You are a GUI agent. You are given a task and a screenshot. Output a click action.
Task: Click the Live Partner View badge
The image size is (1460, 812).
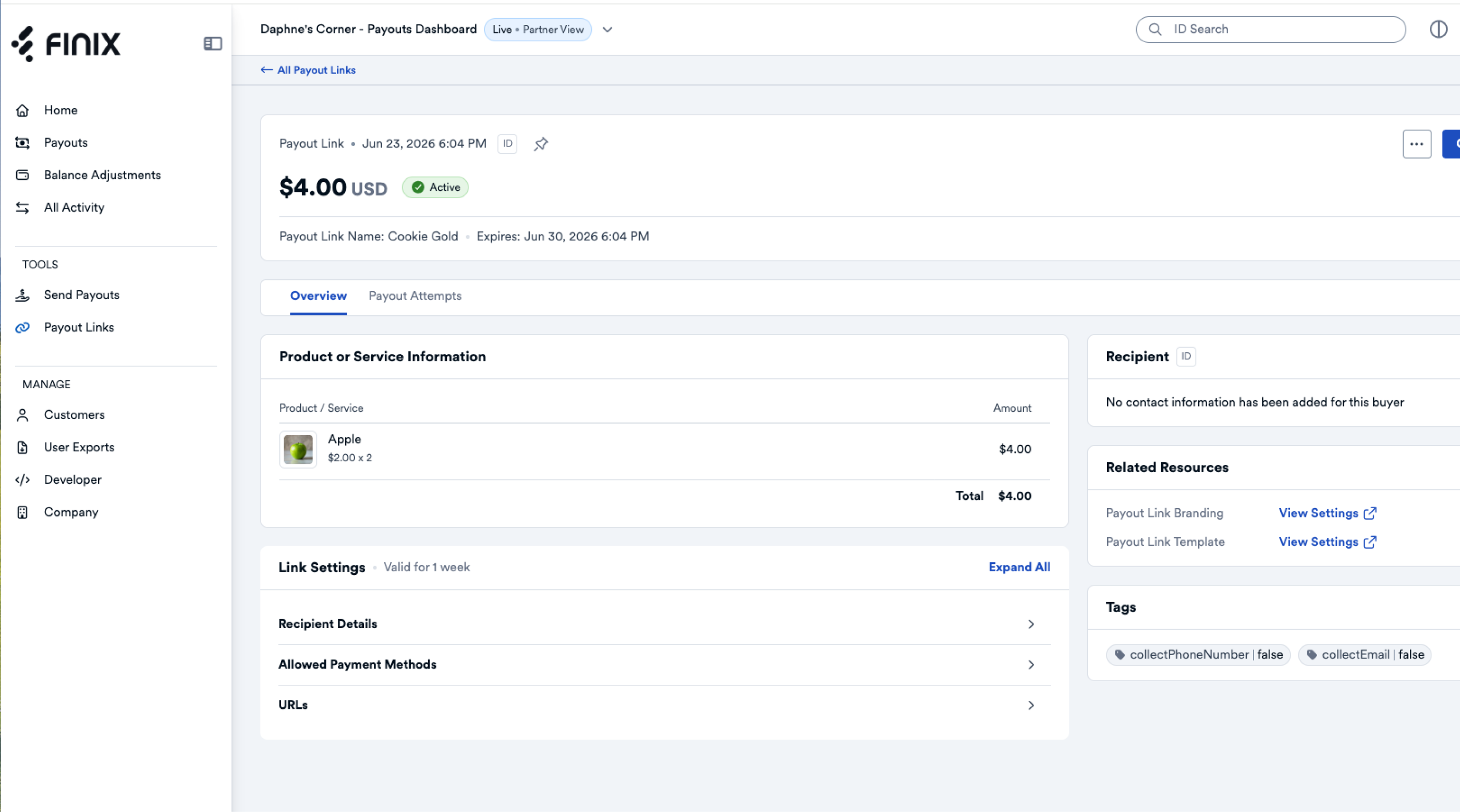(x=538, y=30)
